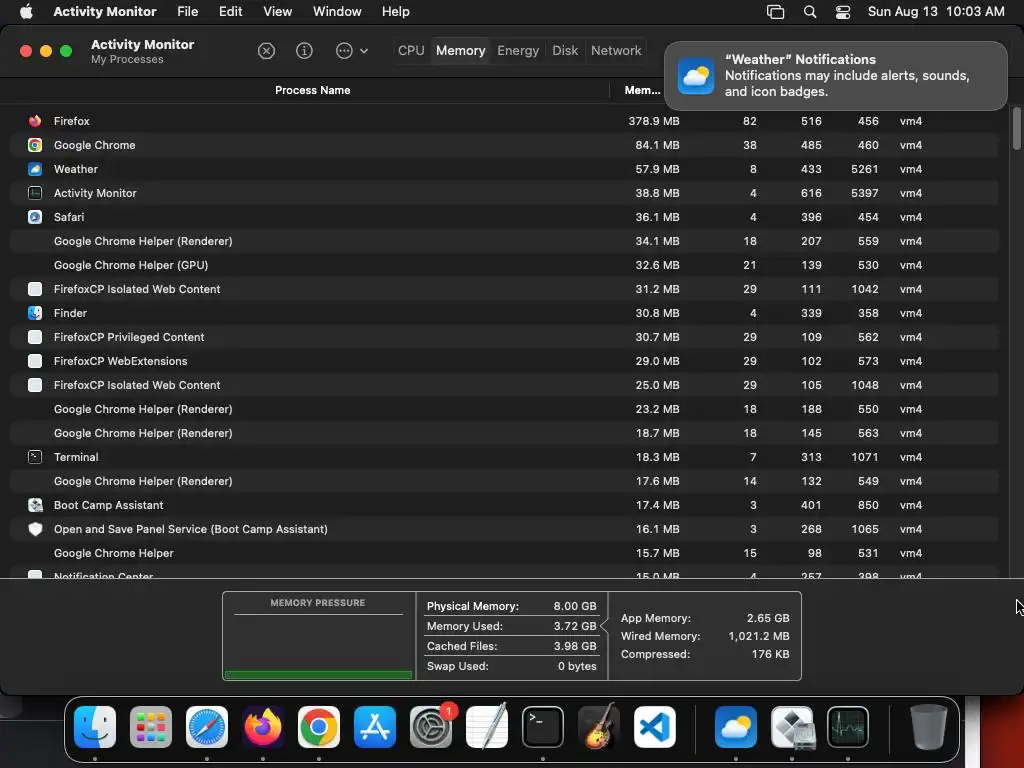Open Visual Studio Code from the Dock
1024x768 pixels.
coord(654,727)
